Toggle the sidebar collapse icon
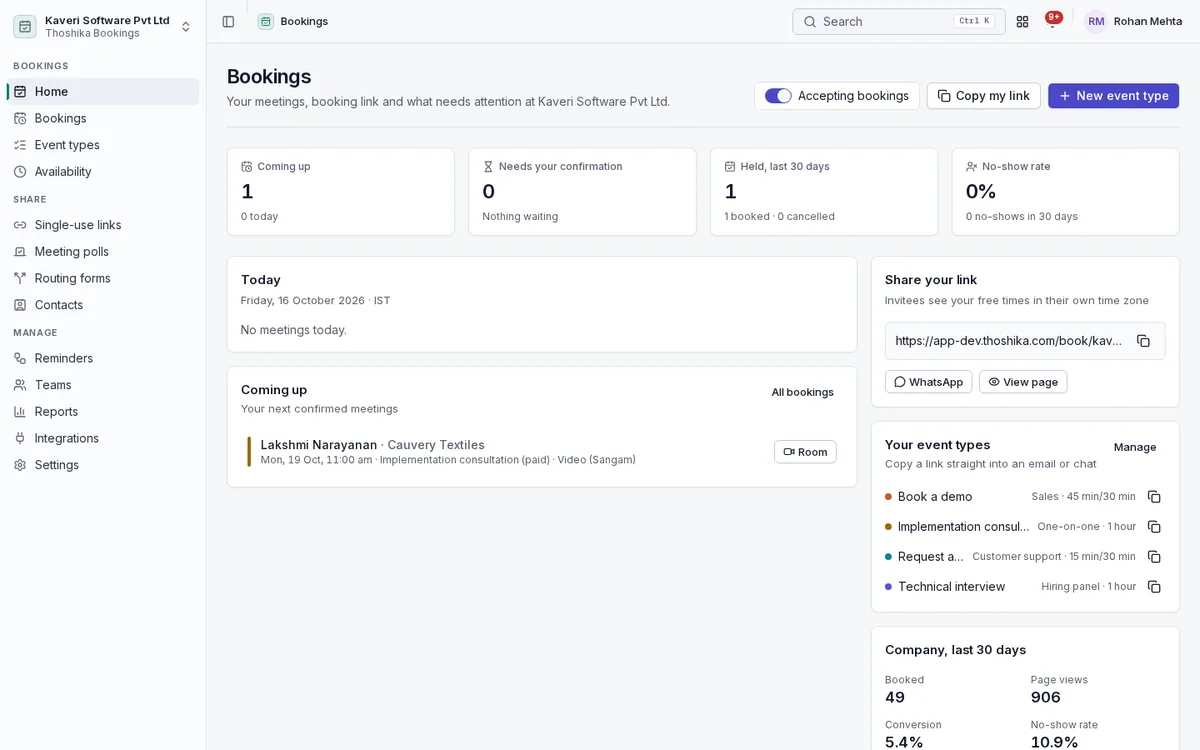Screen dimensions: 1200x750 228,21
